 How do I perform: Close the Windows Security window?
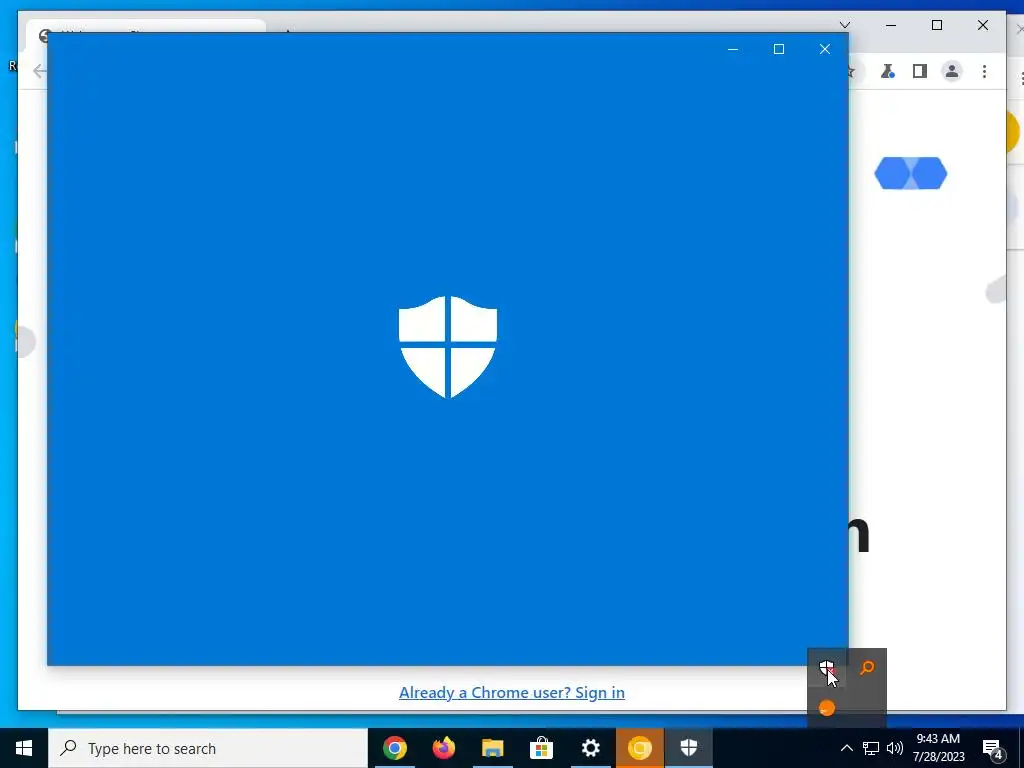pos(825,49)
